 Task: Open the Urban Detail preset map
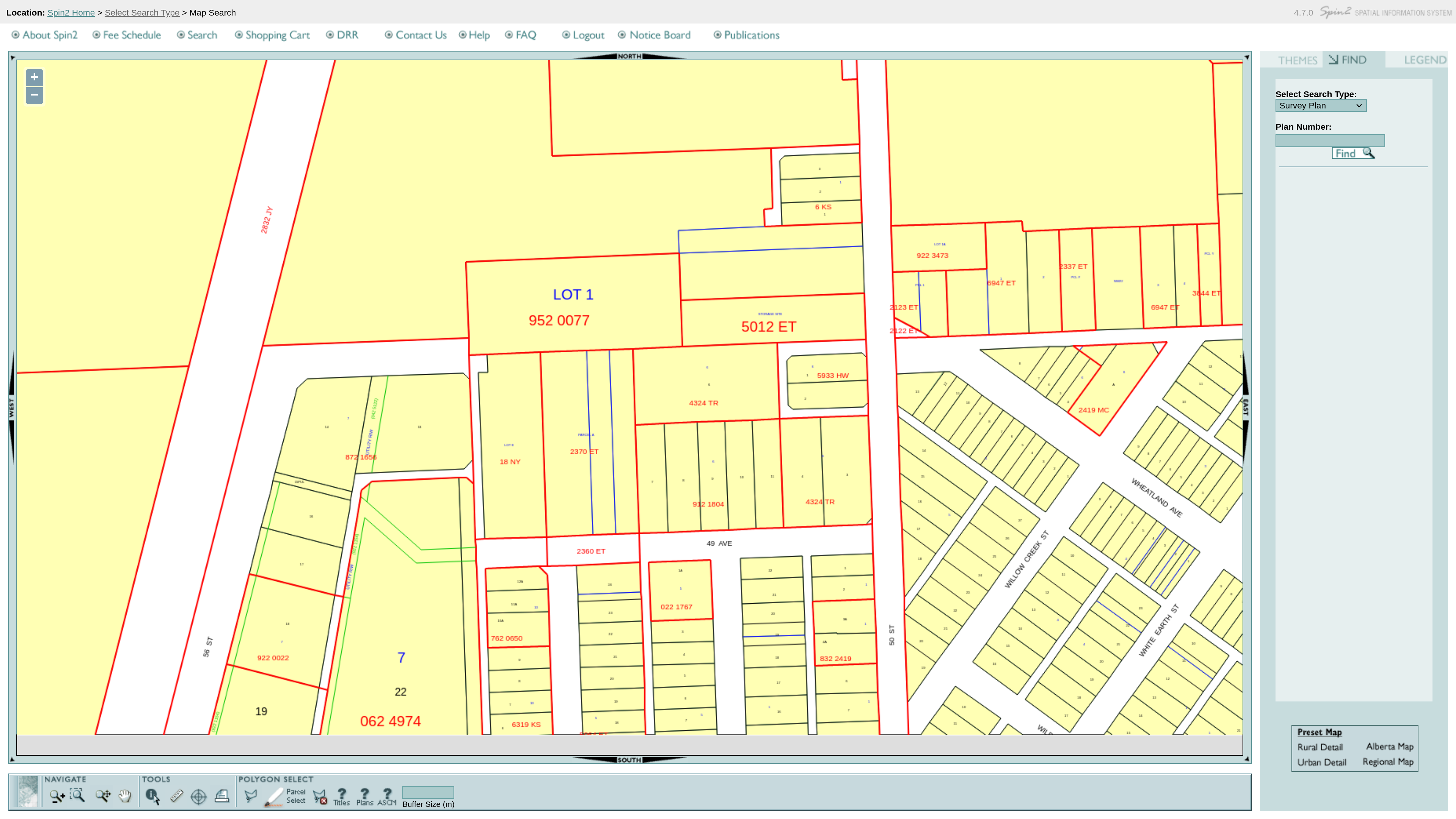point(1321,762)
